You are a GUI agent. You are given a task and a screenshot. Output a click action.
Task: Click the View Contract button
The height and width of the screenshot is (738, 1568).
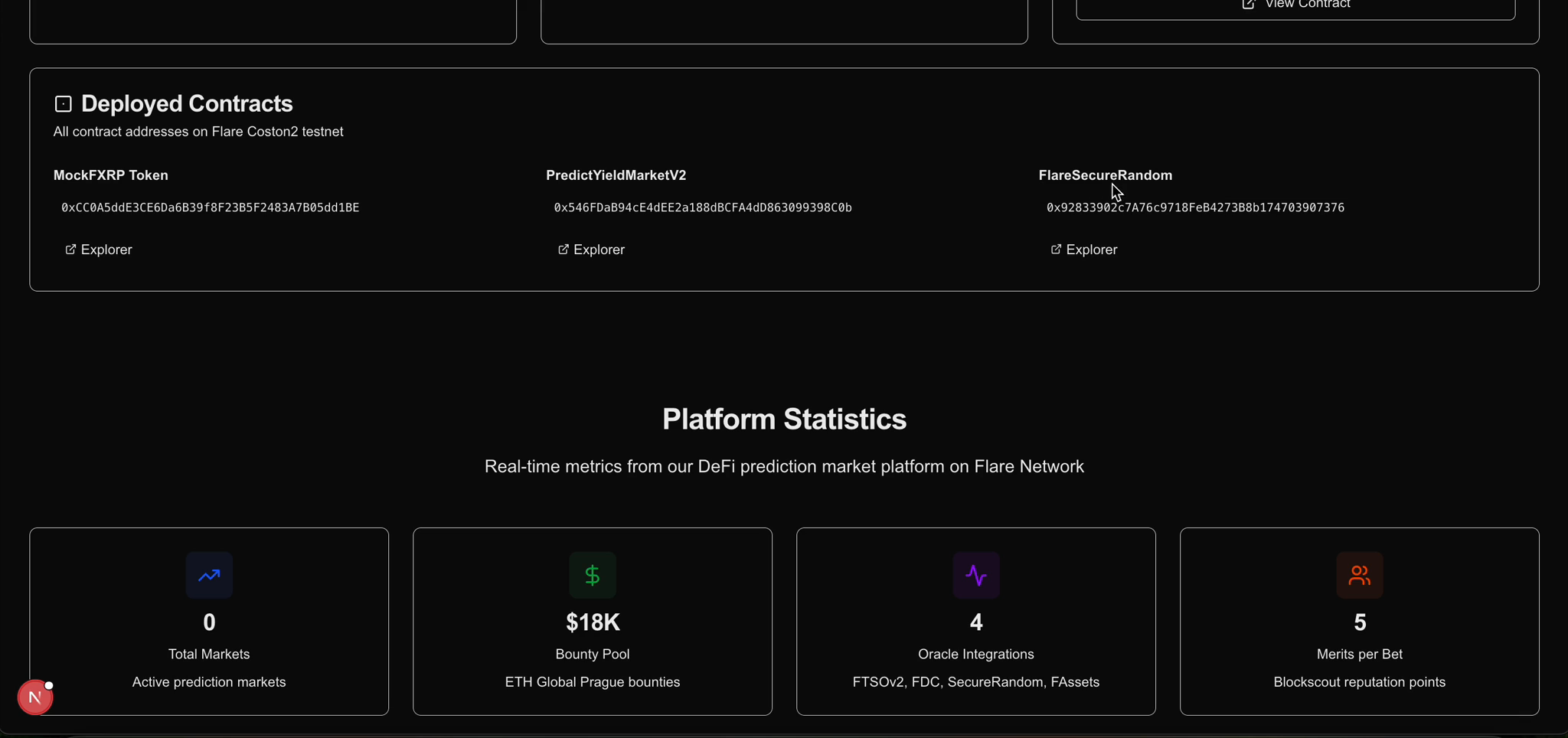(x=1295, y=6)
